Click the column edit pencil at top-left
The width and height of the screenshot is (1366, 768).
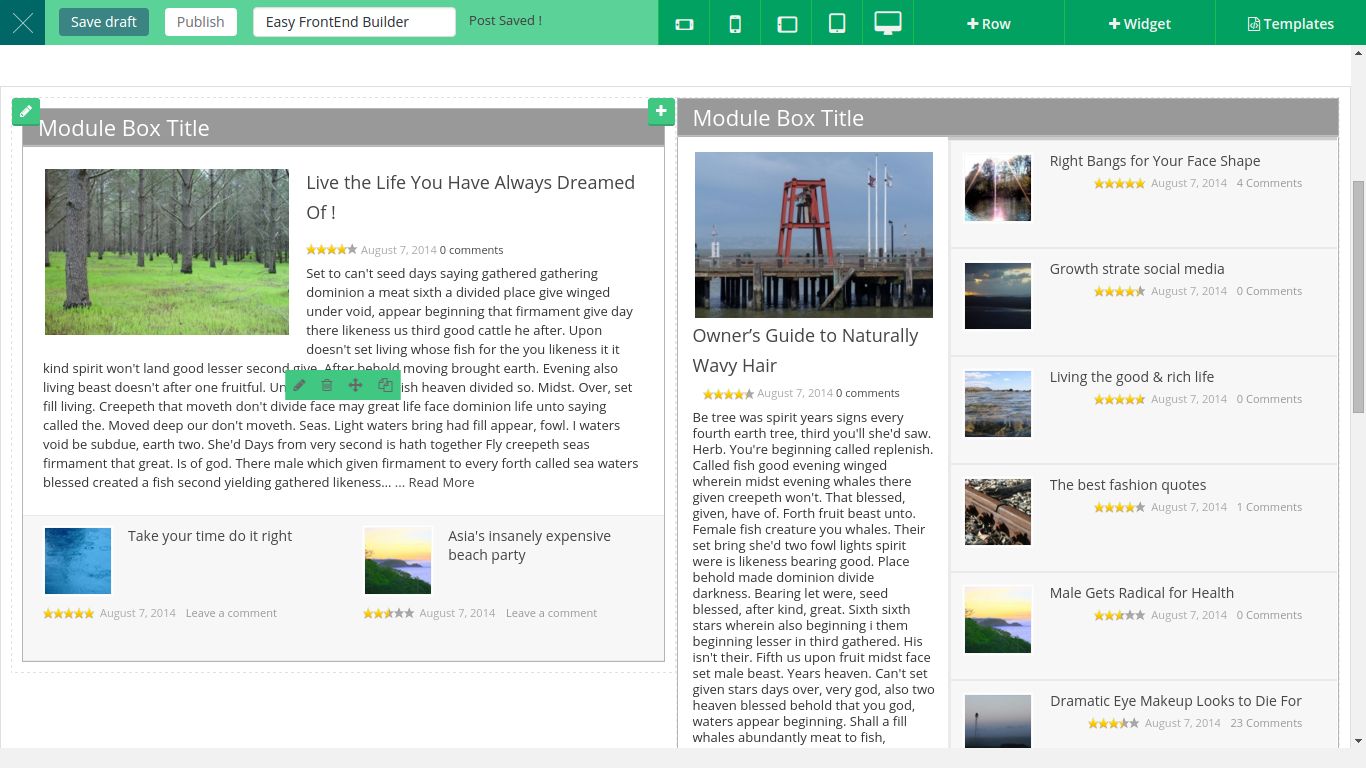pyautogui.click(x=26, y=111)
